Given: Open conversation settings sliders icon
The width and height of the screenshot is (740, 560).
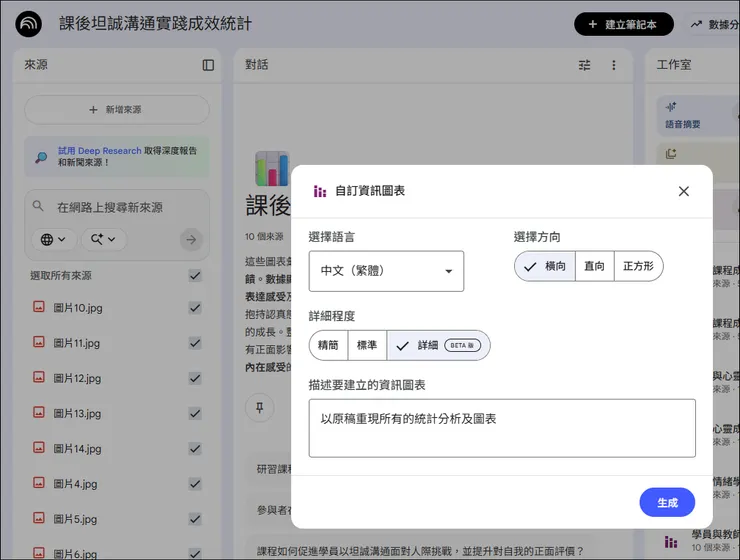Looking at the screenshot, I should point(584,65).
